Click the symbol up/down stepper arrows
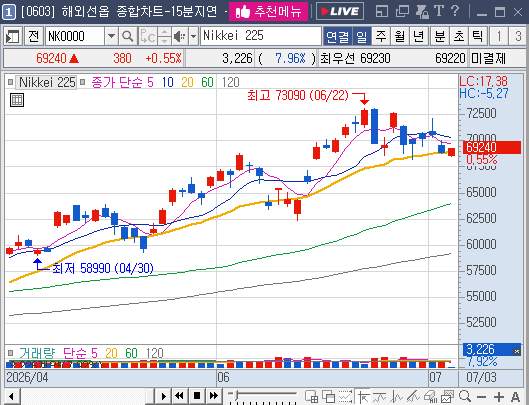This screenshot has width=529, height=405. click(164, 36)
